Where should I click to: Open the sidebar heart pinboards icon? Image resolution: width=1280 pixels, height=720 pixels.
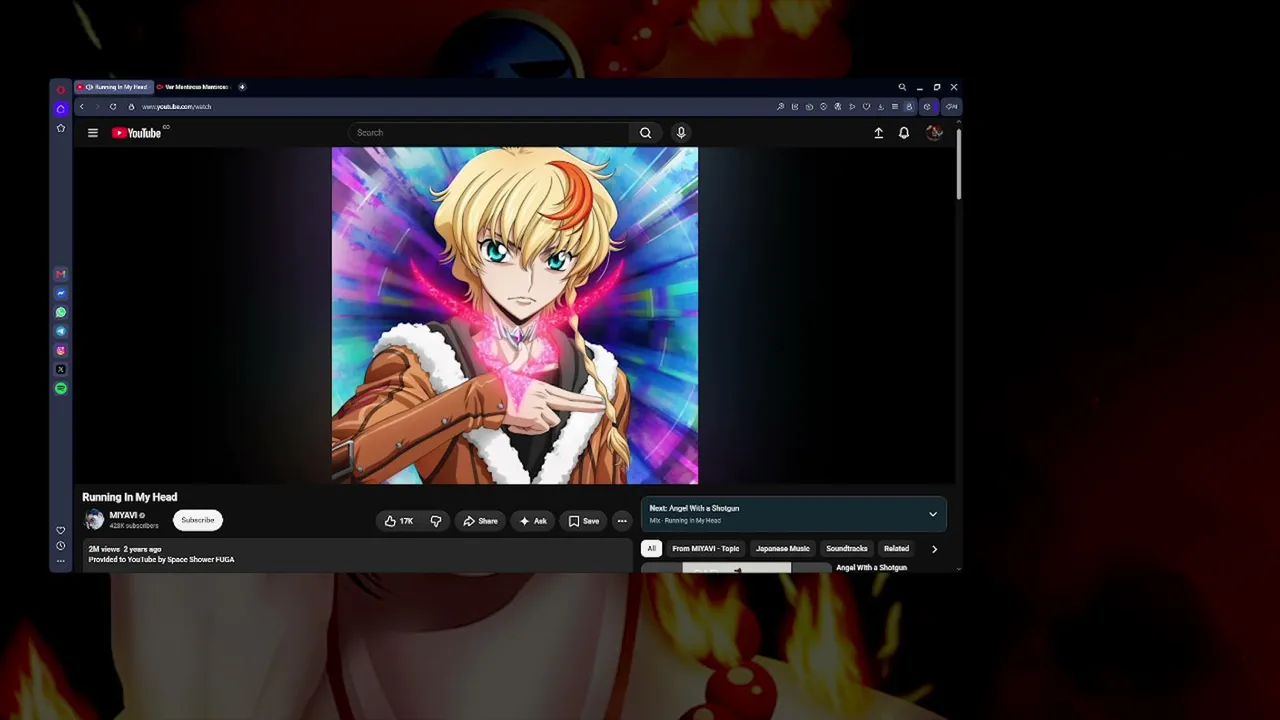[x=61, y=530]
